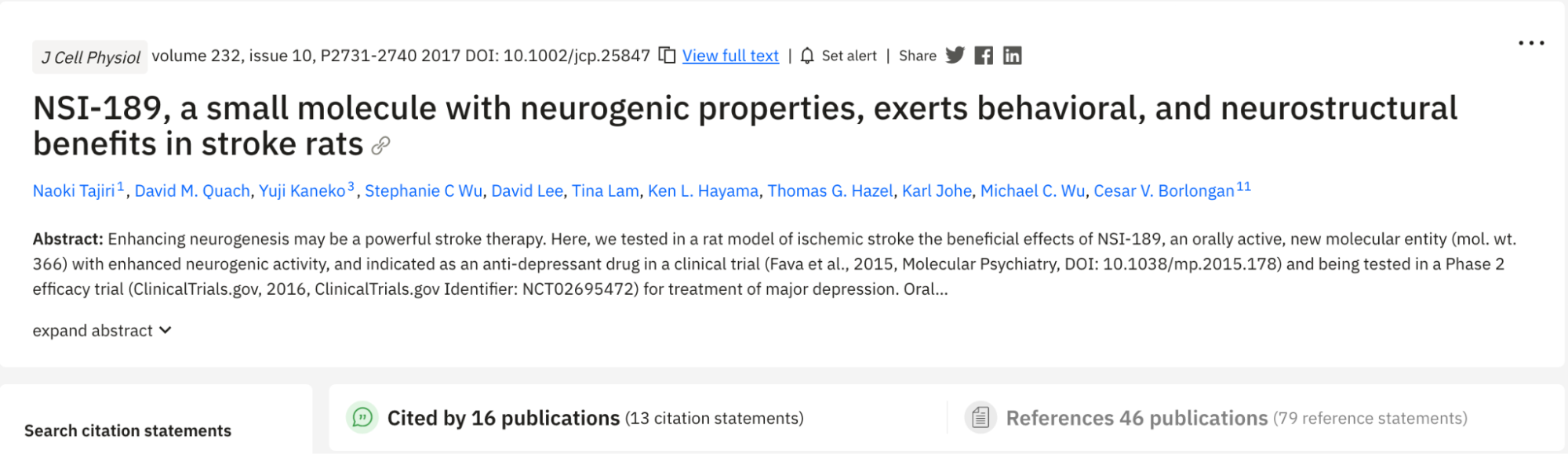Open author Naoki Tajiri's profile

point(74,191)
